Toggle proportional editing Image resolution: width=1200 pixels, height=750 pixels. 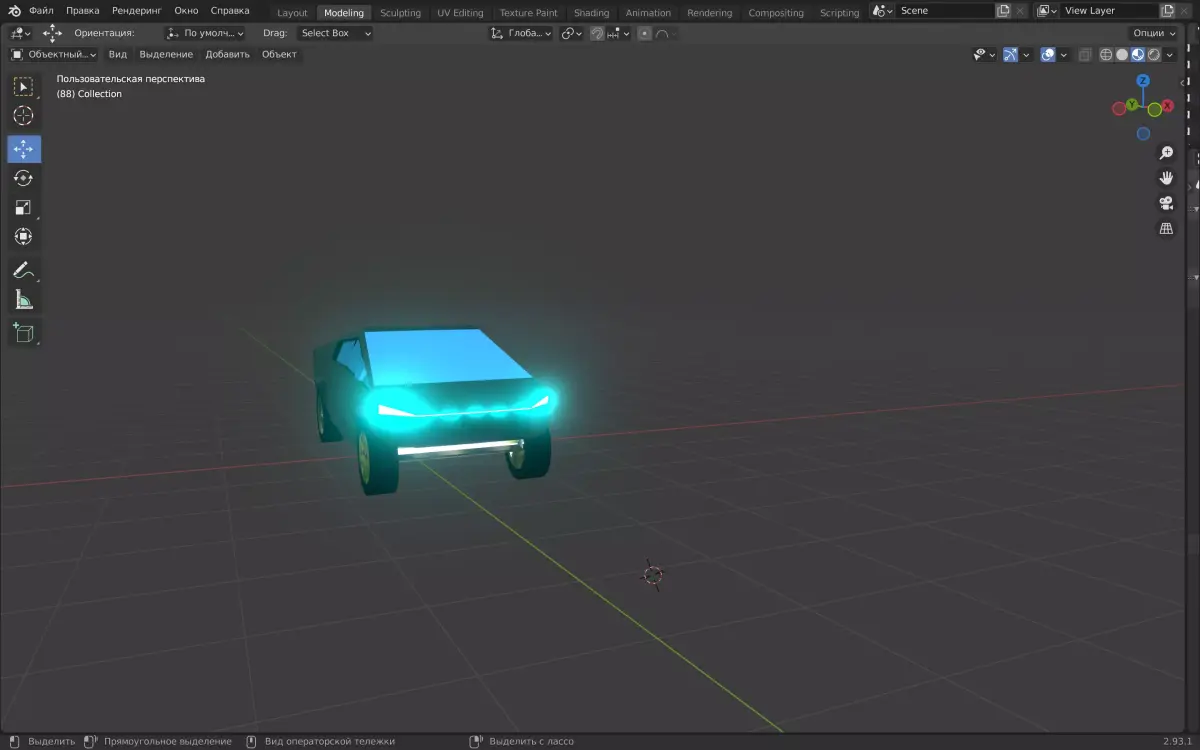645,33
